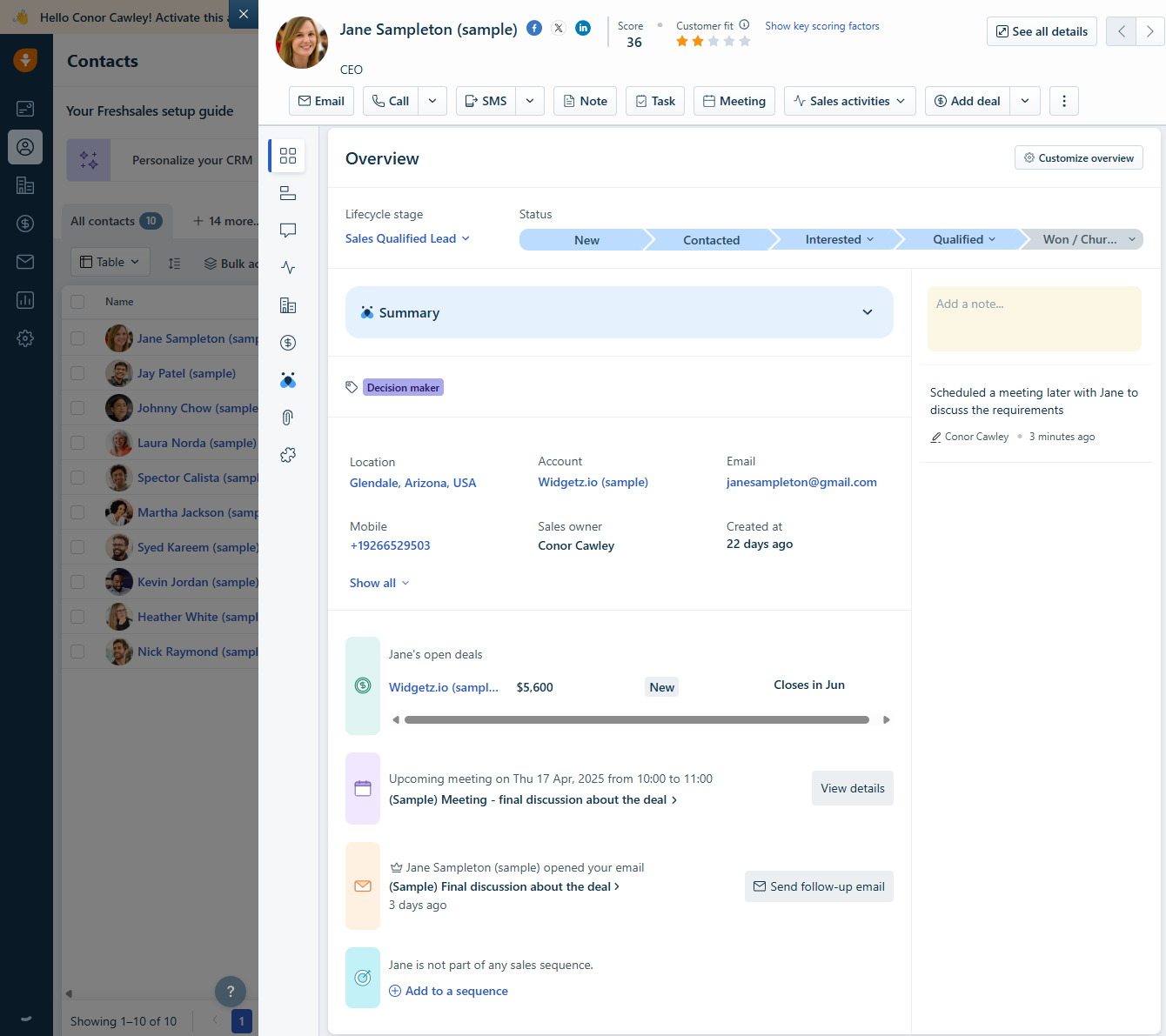Viewport: 1166px width, 1036px height.
Task: Open the Contacts icon in the left sidebar
Action: [x=24, y=147]
